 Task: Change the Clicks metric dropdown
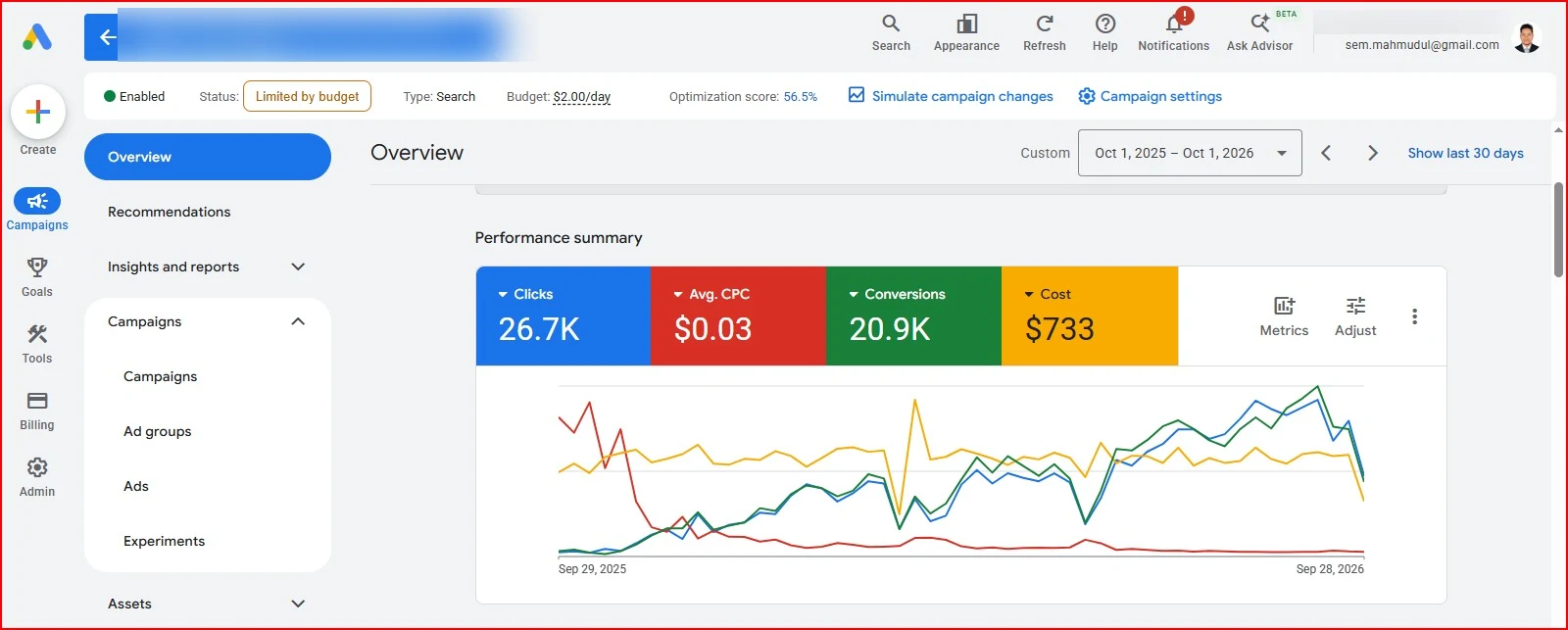click(x=525, y=294)
